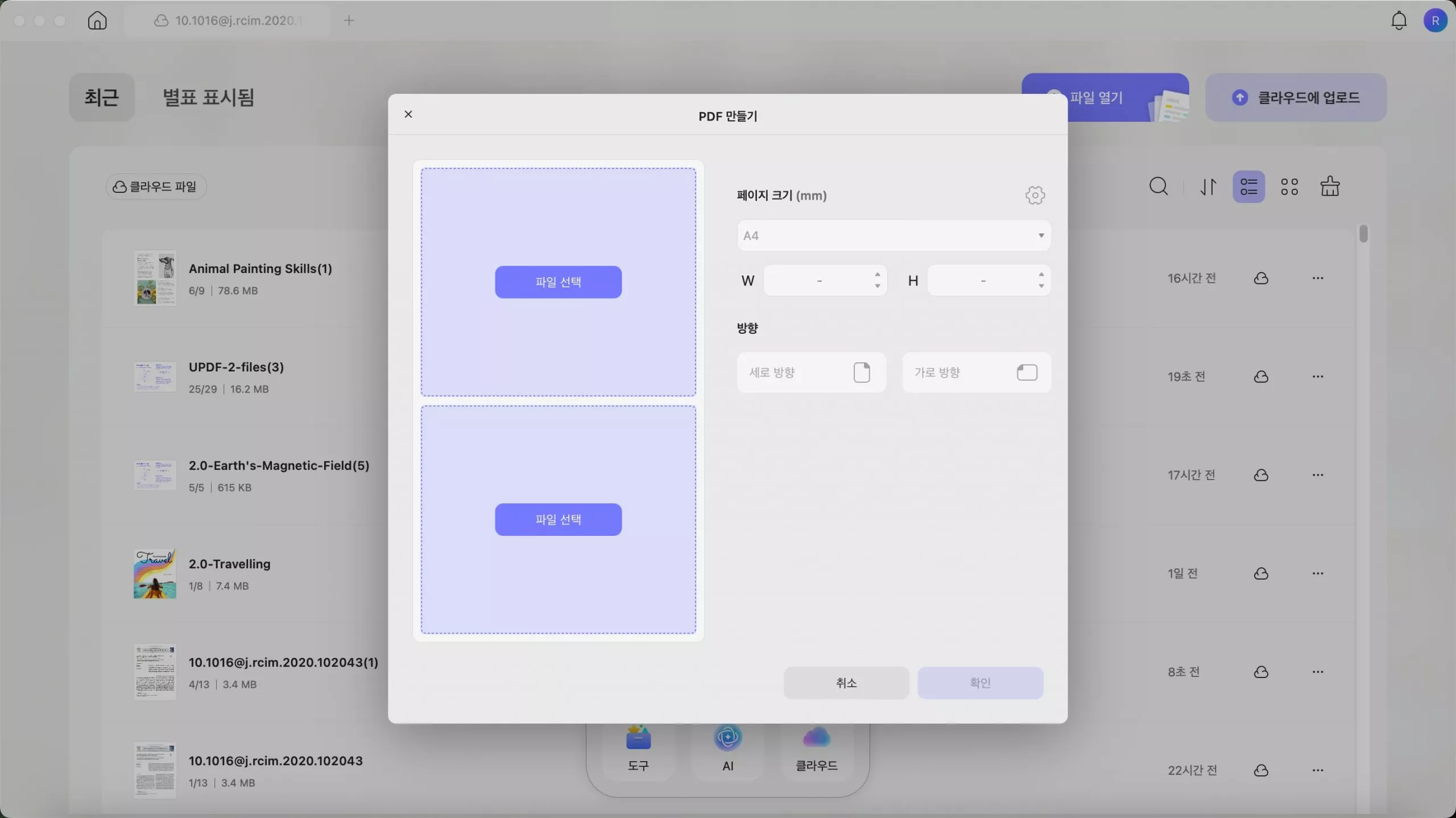Viewport: 1456px width, 818px height.
Task: Click the 취소 cancel button
Action: point(846,683)
